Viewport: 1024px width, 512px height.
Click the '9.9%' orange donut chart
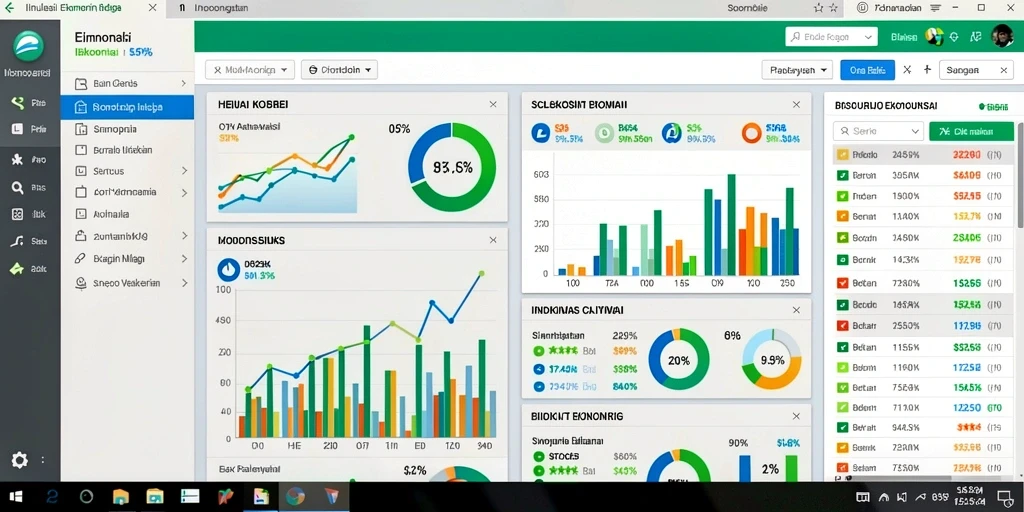coord(772,360)
